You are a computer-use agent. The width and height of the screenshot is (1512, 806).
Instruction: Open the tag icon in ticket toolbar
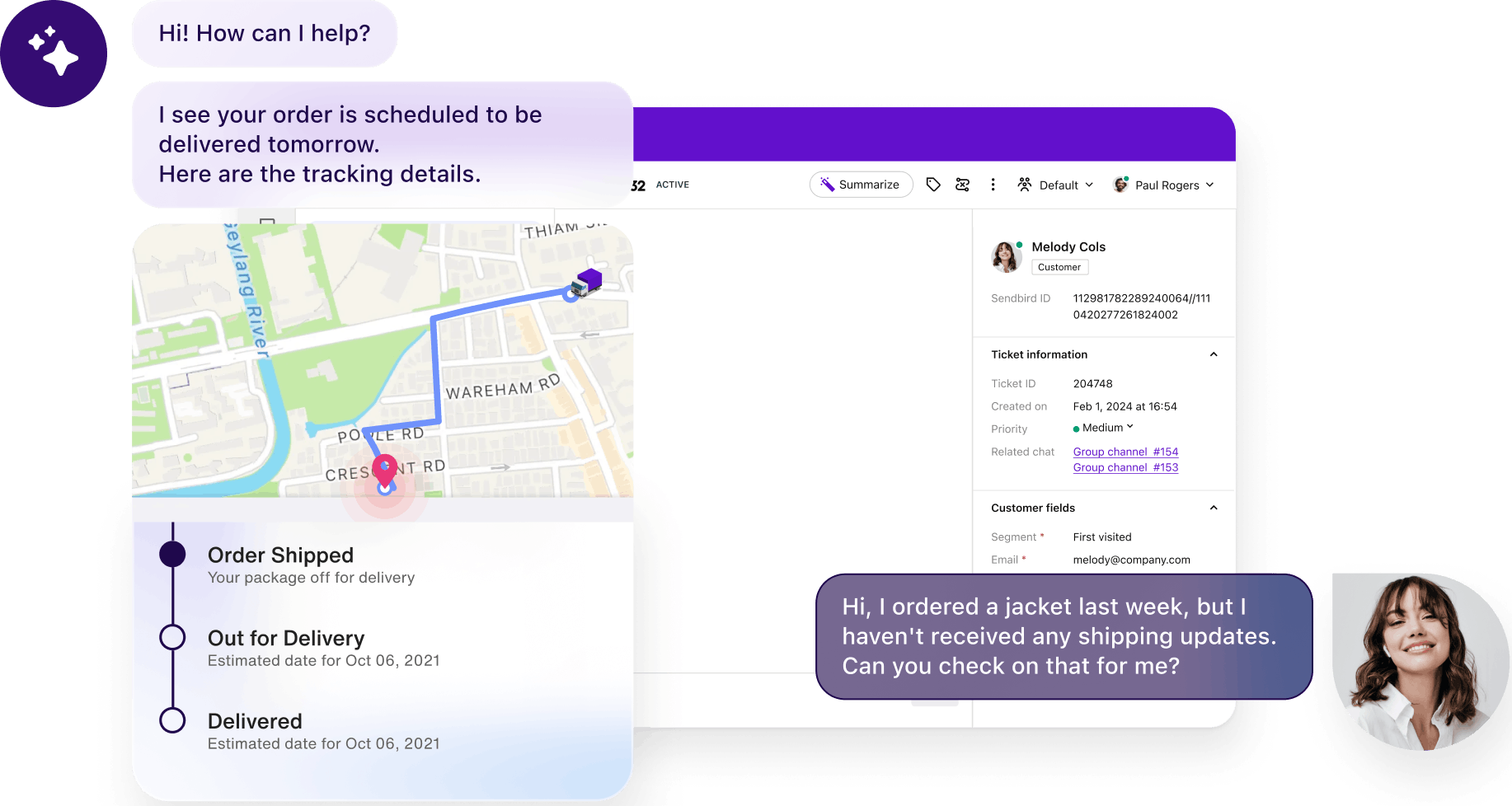click(x=933, y=185)
